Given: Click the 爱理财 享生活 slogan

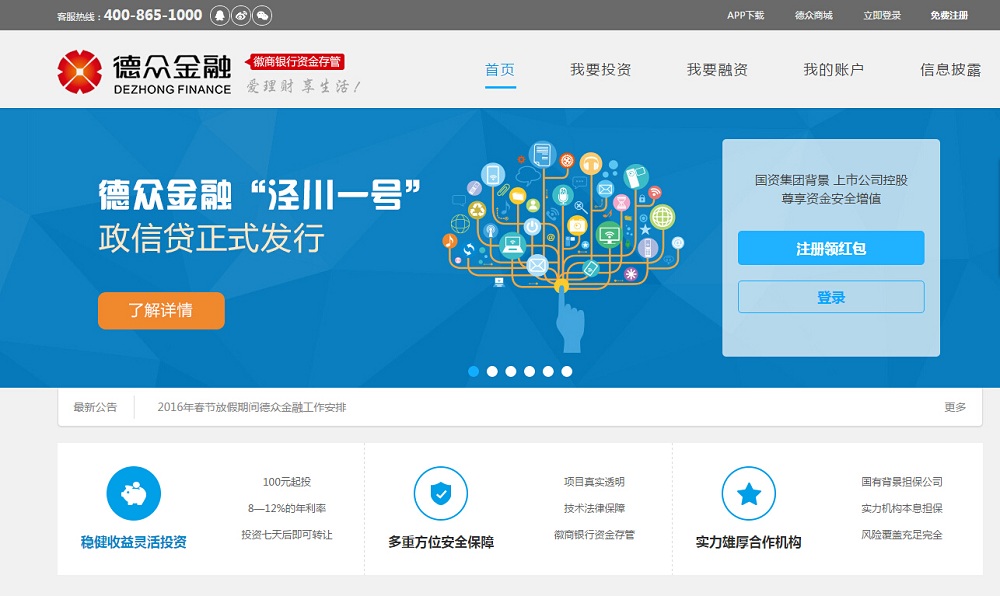Looking at the screenshot, I should click(304, 86).
